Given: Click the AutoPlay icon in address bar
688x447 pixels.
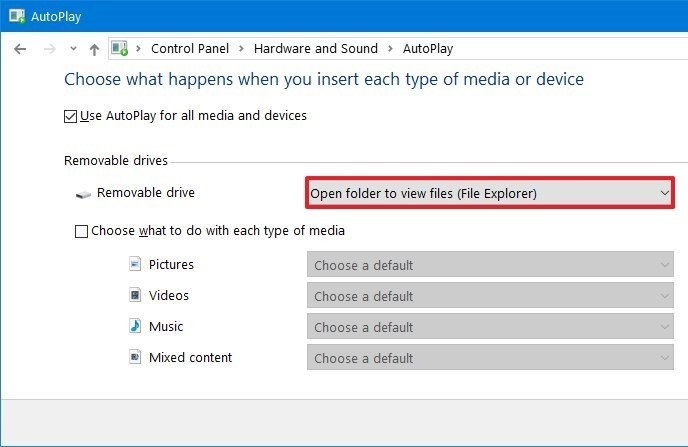Looking at the screenshot, I should coord(120,49).
